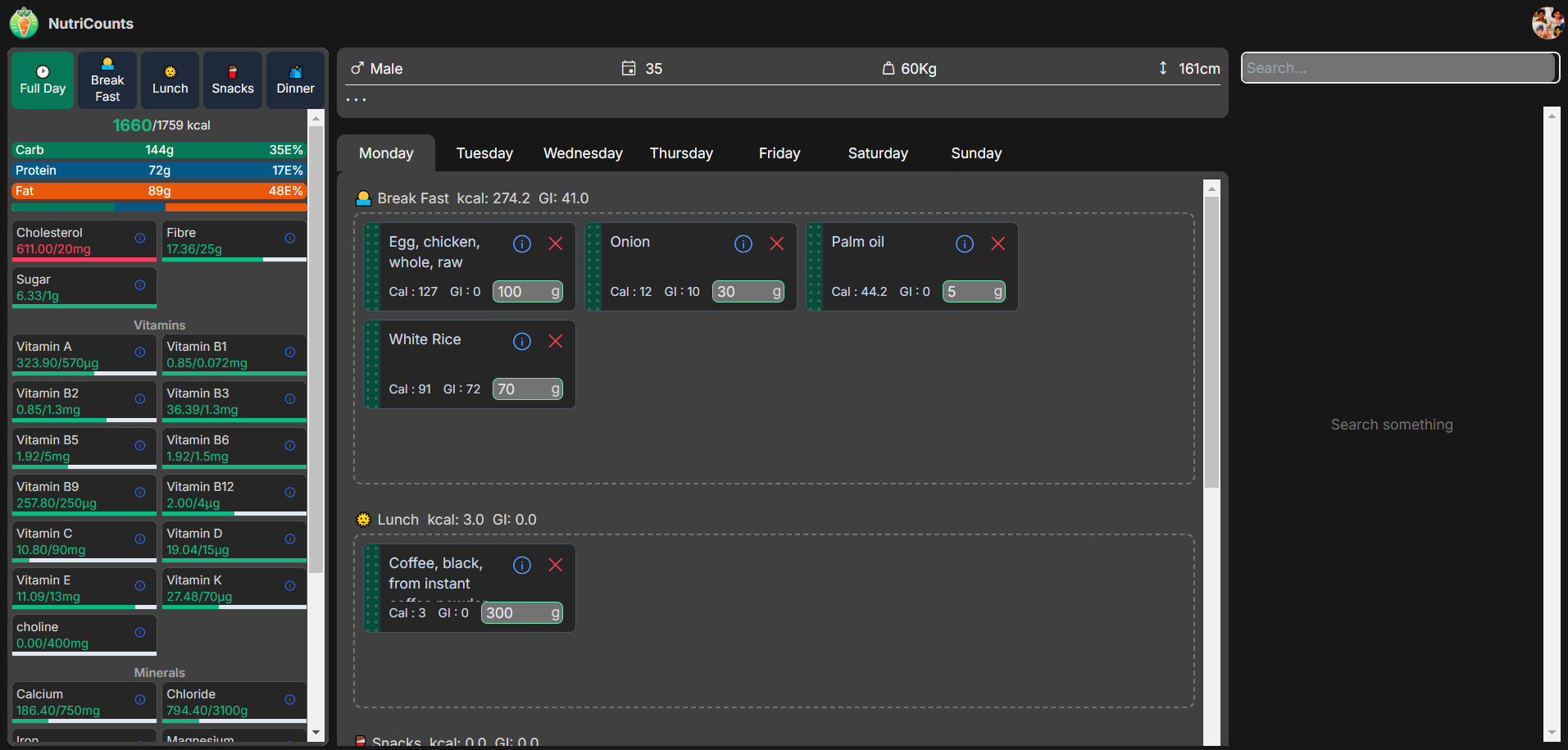Edit White Rice quantity field showing 70
The image size is (1568, 750).
point(528,389)
